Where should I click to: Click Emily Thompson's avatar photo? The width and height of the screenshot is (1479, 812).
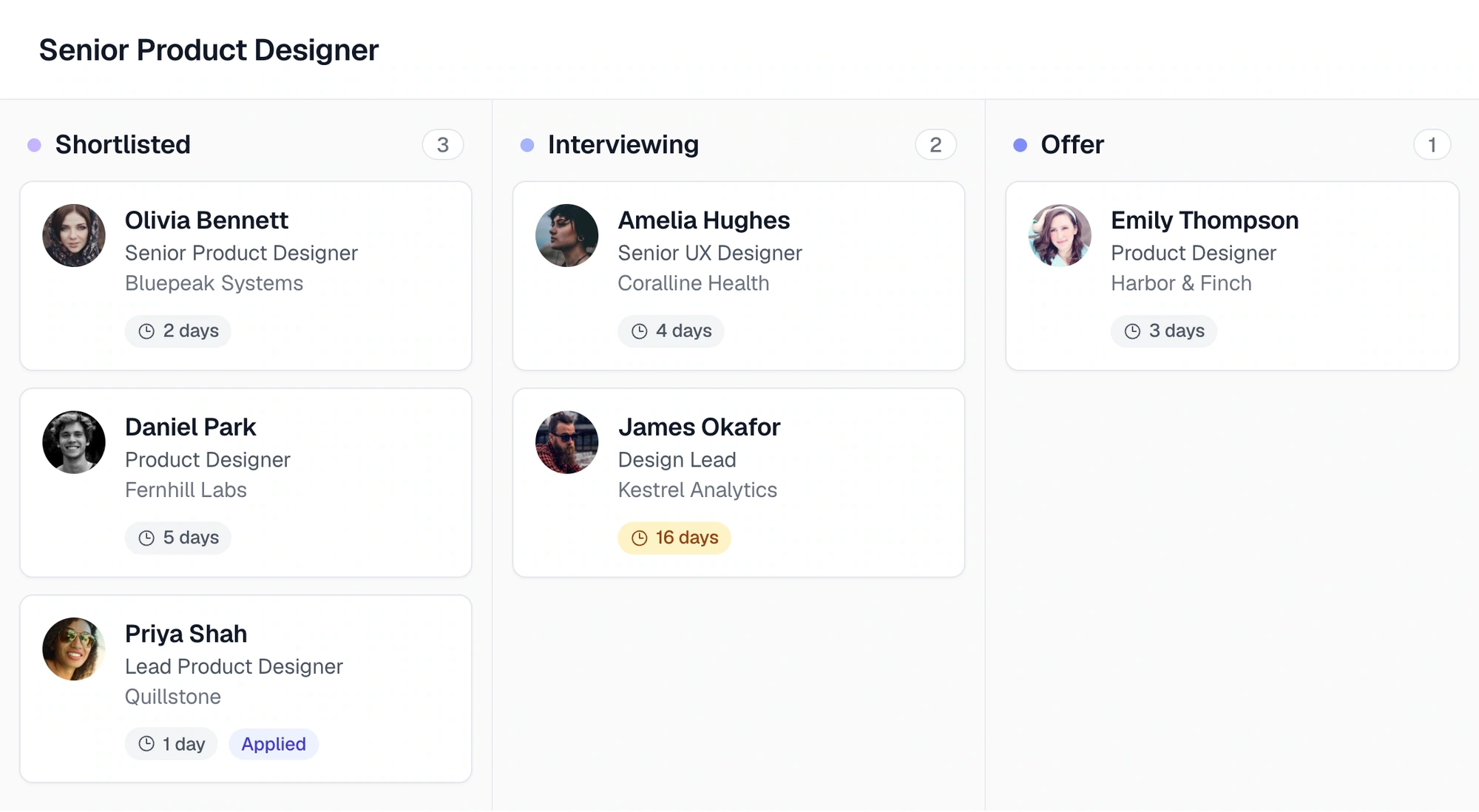click(x=1060, y=236)
